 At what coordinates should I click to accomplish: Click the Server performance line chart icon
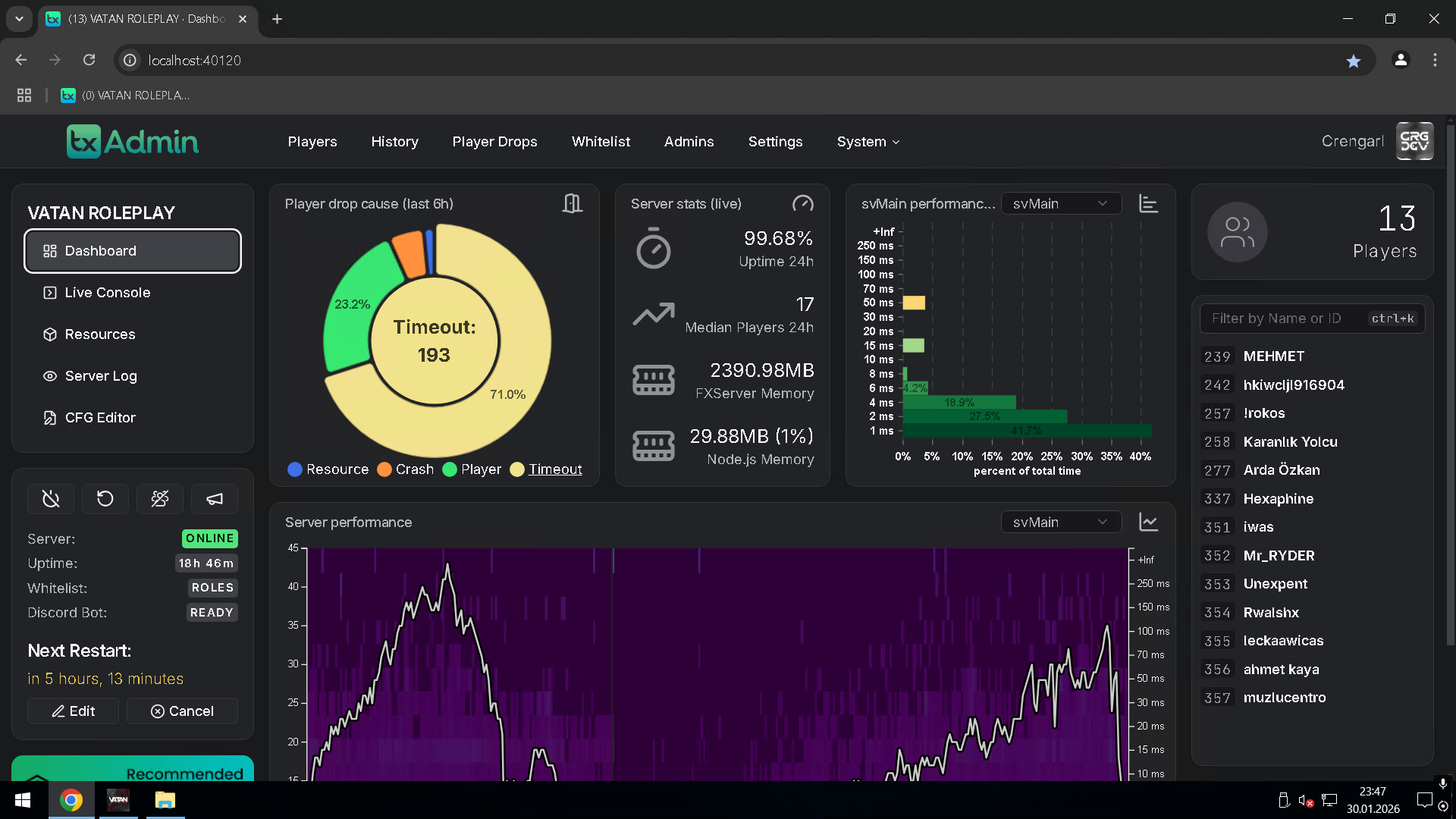click(1149, 522)
